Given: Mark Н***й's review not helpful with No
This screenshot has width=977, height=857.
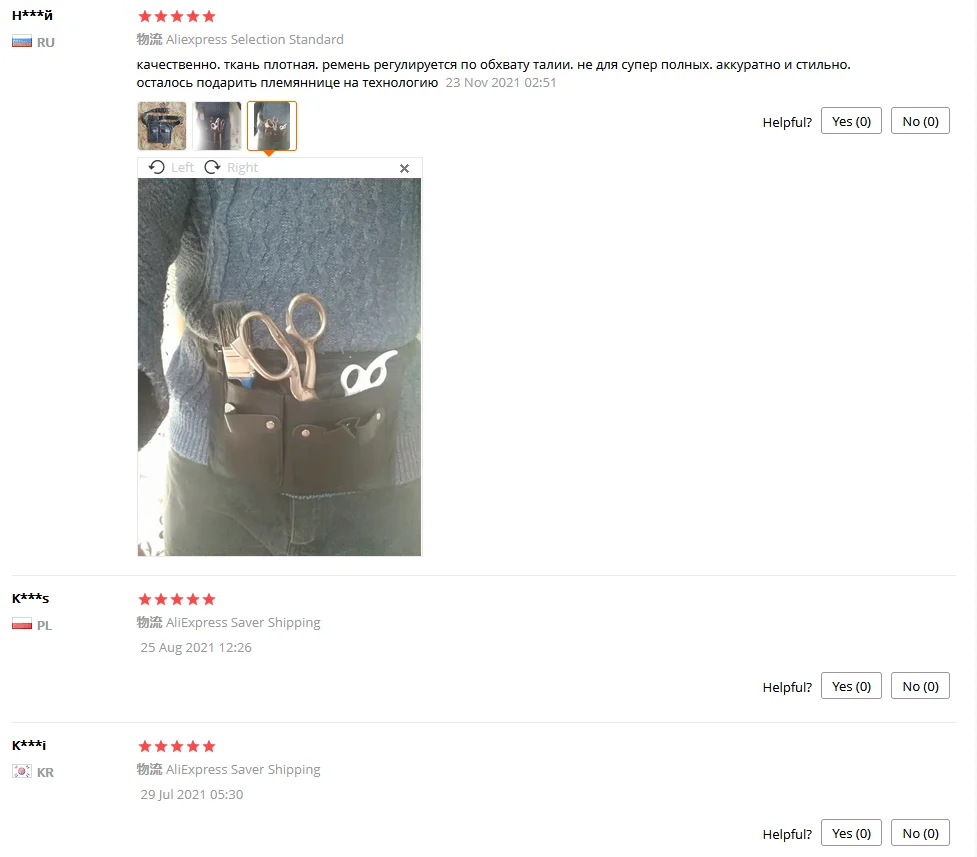Looking at the screenshot, I should click(920, 121).
